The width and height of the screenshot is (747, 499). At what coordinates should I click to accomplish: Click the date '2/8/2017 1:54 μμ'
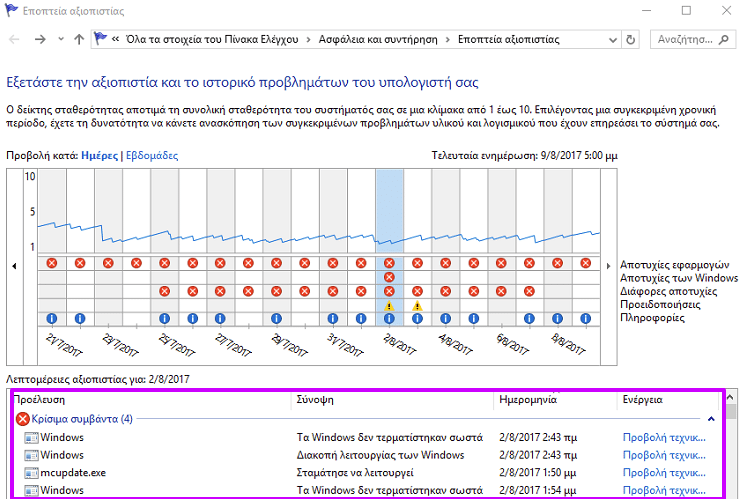pyautogui.click(x=537, y=490)
